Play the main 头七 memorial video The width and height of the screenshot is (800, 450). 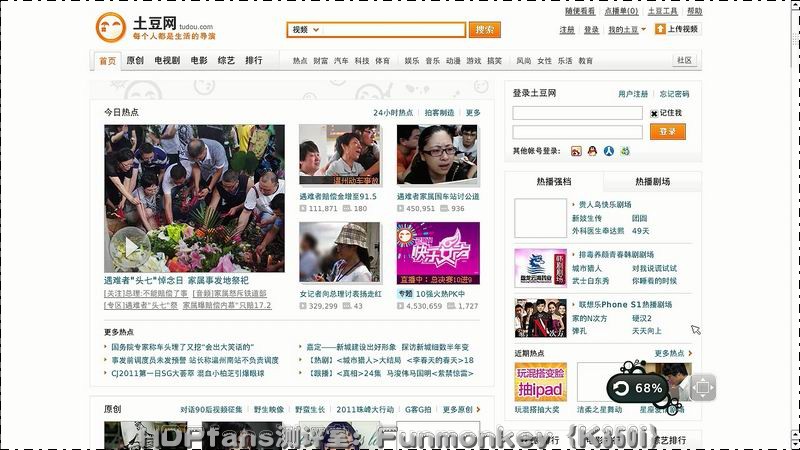tap(131, 247)
